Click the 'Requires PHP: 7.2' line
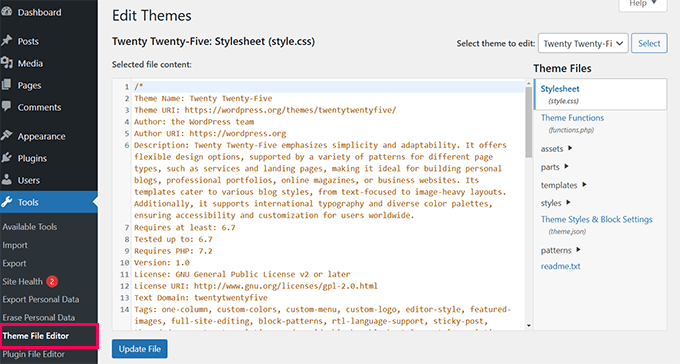680x364 pixels. pos(173,251)
